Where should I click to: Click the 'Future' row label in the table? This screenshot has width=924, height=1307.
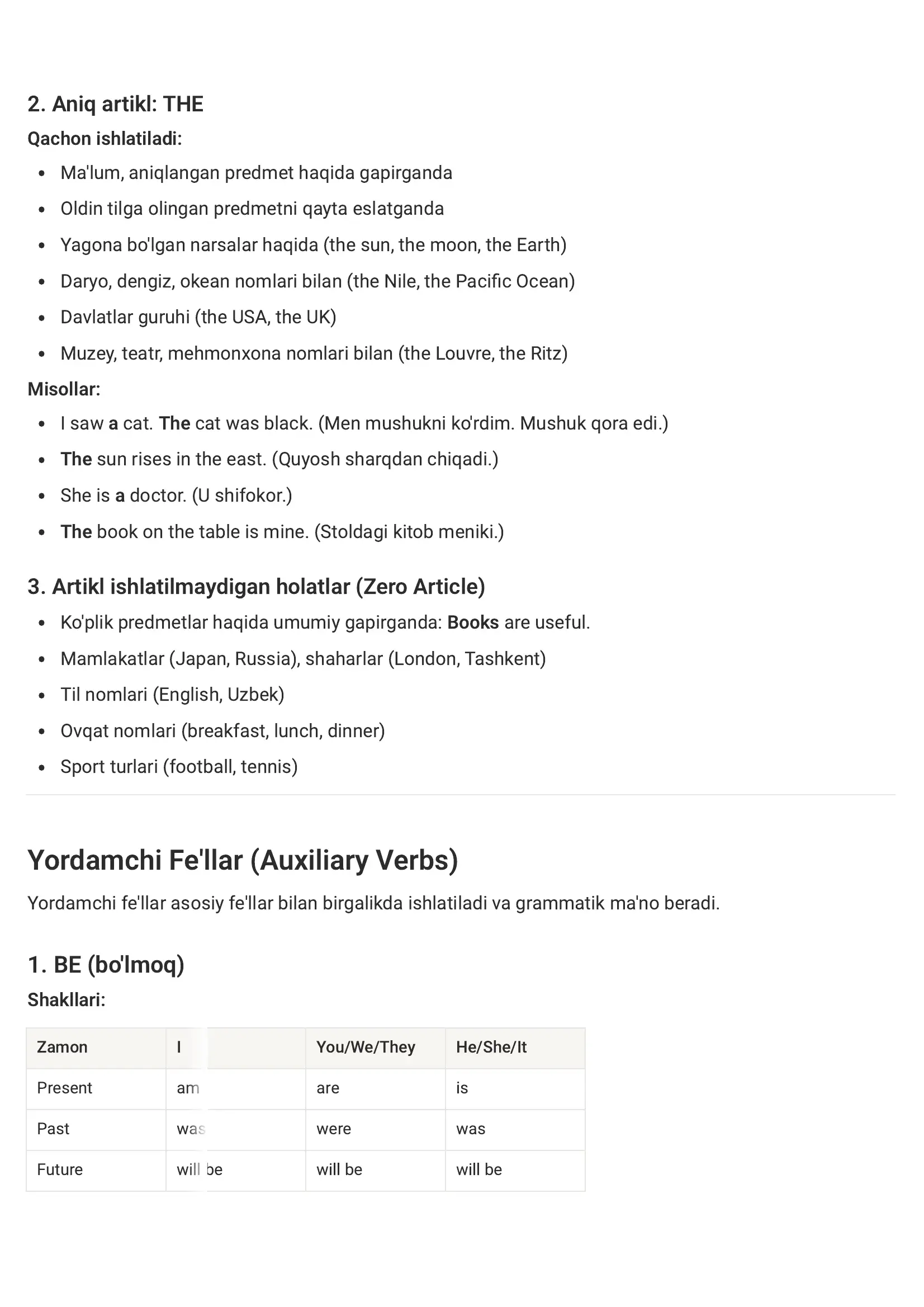point(96,1171)
